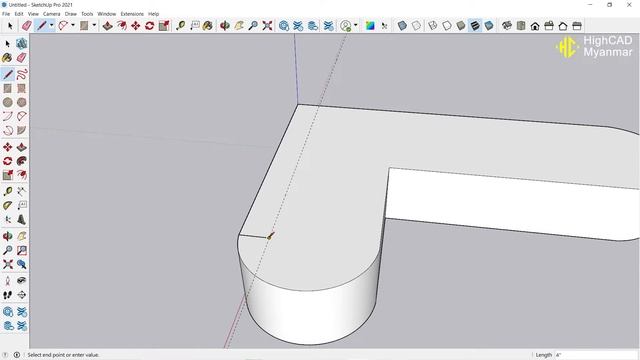640x360 pixels.
Task: Activate the Walk tool
Action: click(8, 295)
